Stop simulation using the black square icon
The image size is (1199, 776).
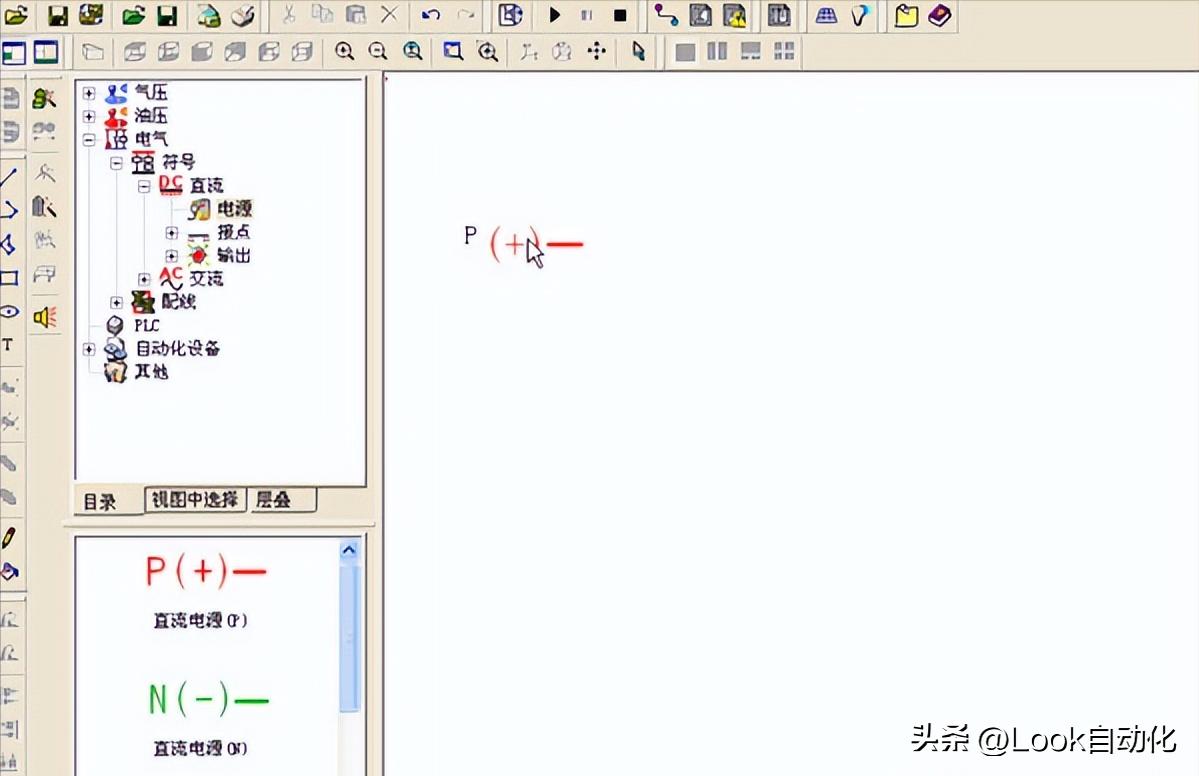pyautogui.click(x=620, y=15)
